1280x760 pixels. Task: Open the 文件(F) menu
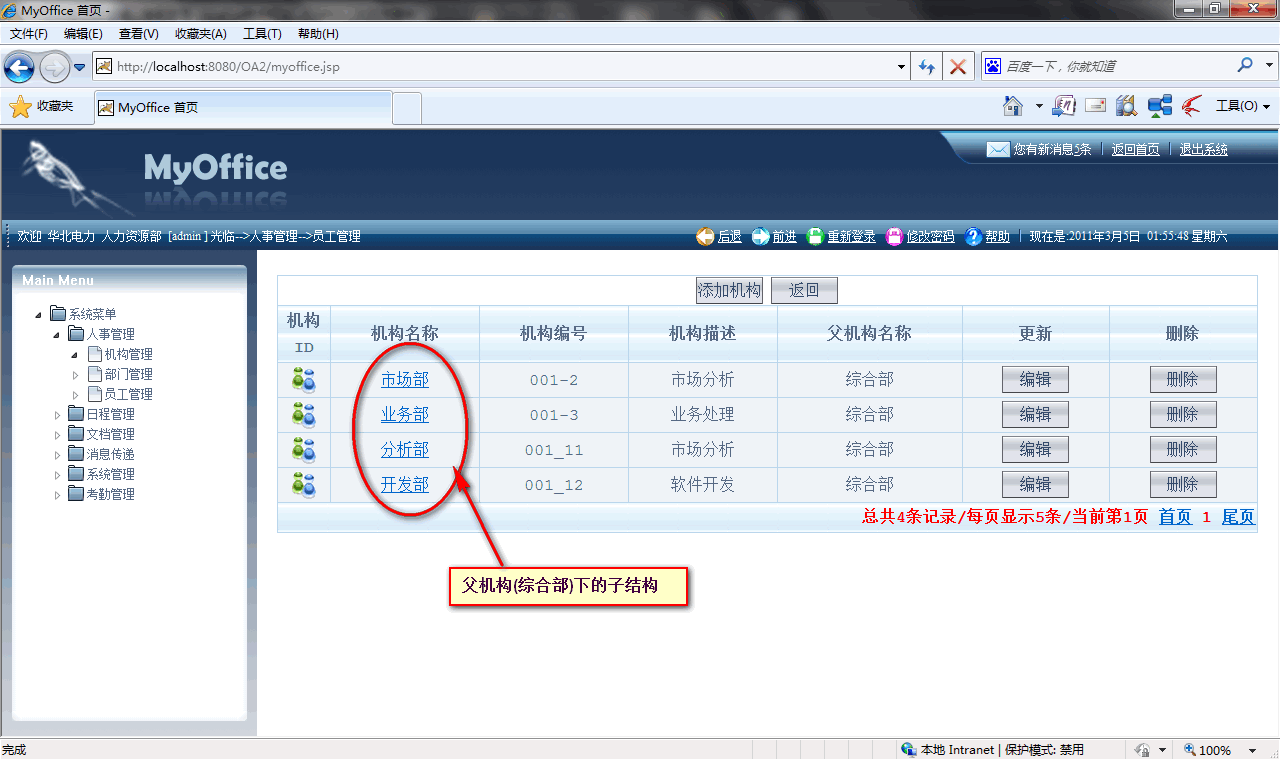(29, 34)
